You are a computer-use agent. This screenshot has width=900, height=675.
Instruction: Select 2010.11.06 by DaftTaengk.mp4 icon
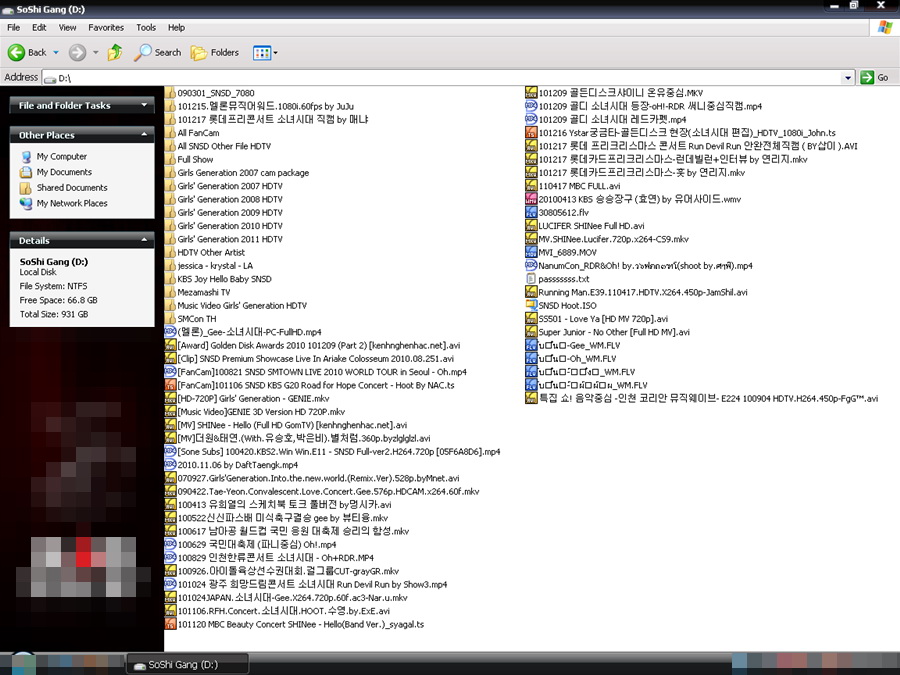click(170, 465)
